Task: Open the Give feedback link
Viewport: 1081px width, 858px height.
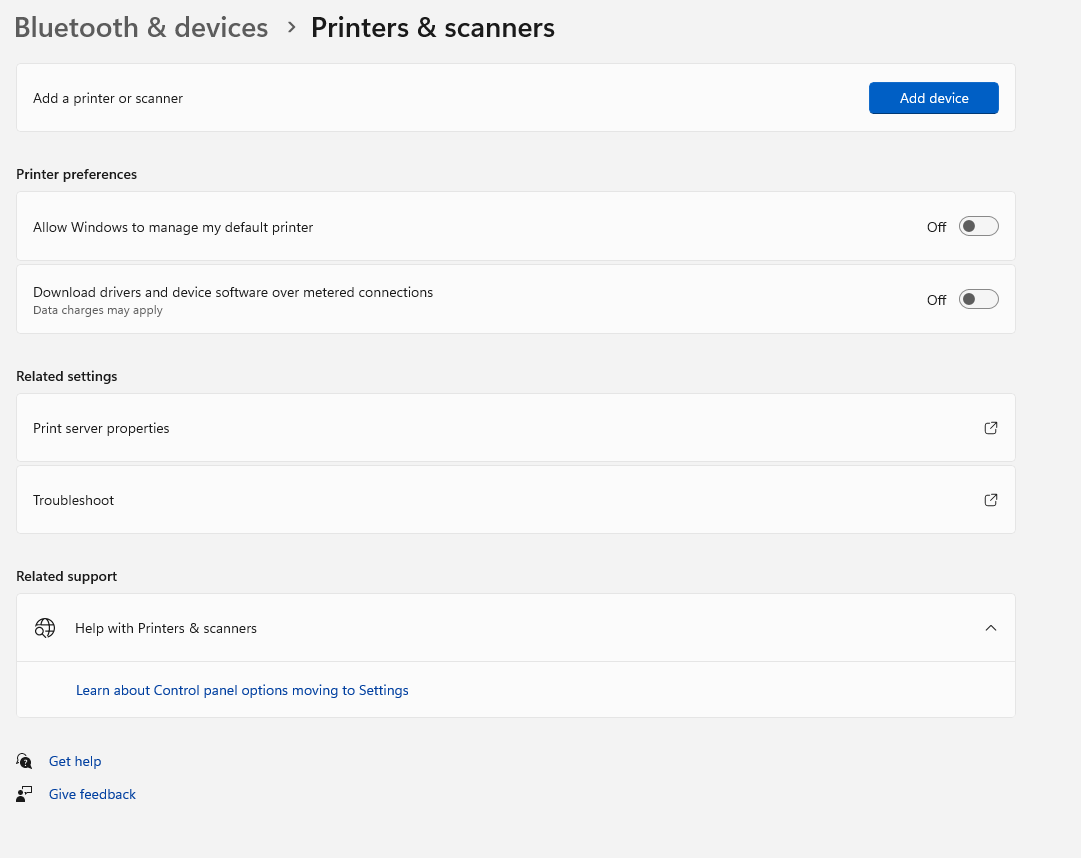Action: (x=92, y=794)
